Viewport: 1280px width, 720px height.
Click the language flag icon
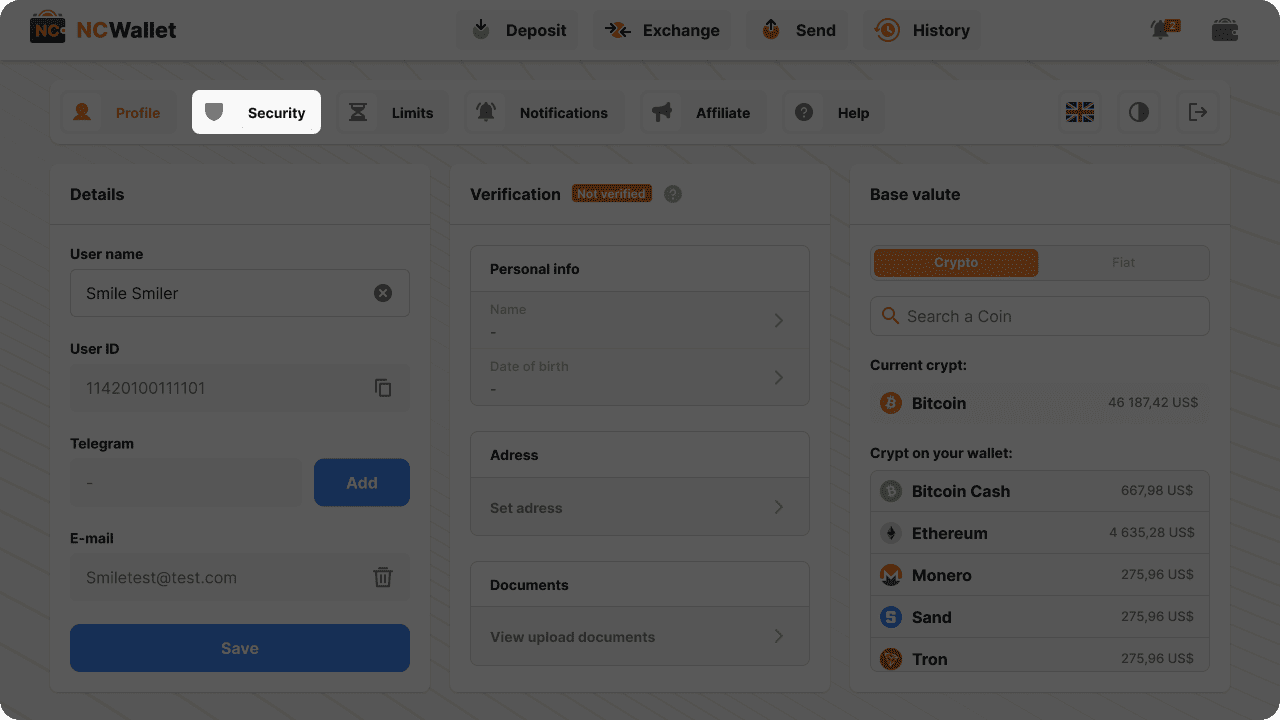[x=1080, y=112]
